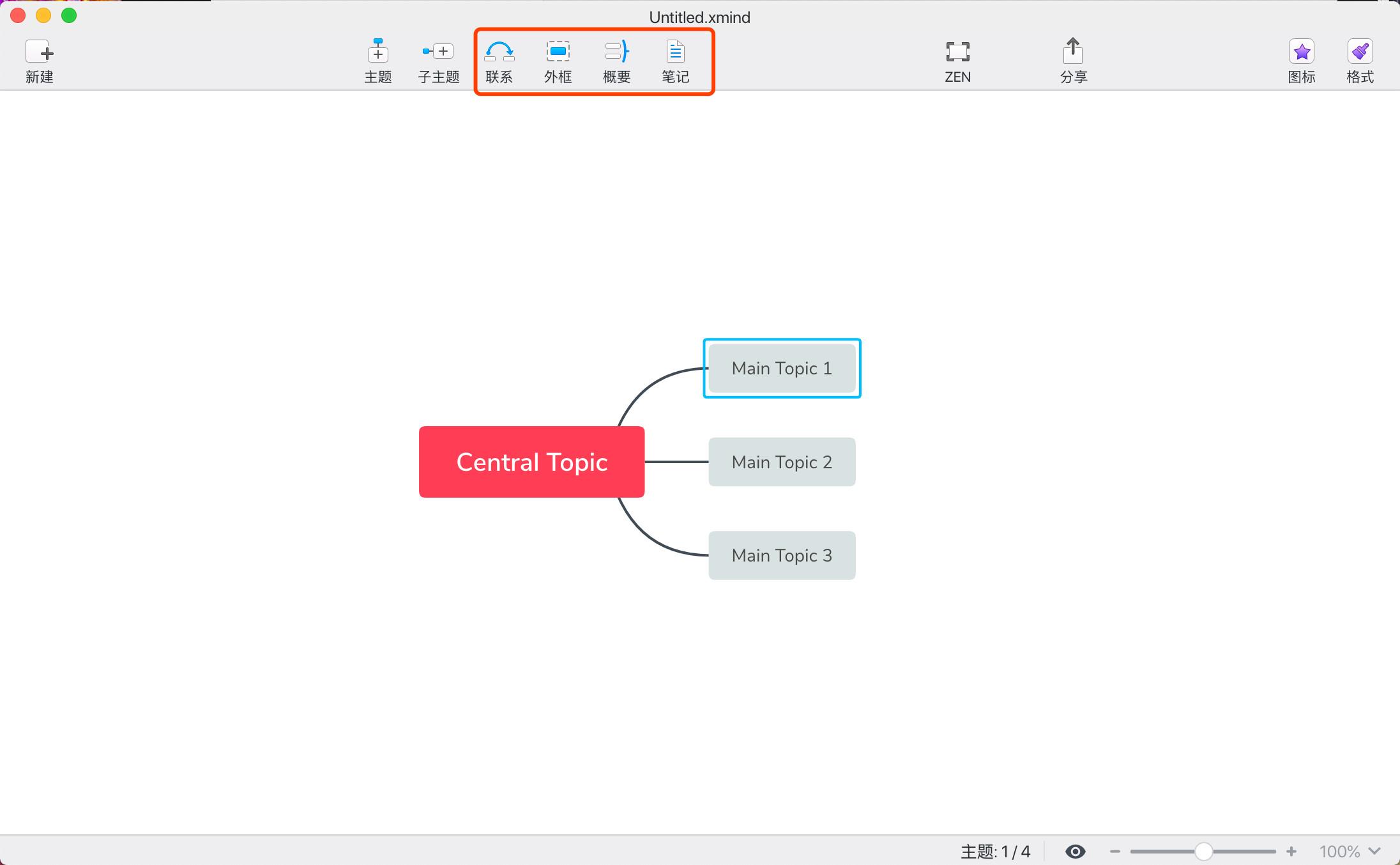Open the 100% zoom level dropdown
Screen dimensions: 1400x865
pyautogui.click(x=1350, y=851)
